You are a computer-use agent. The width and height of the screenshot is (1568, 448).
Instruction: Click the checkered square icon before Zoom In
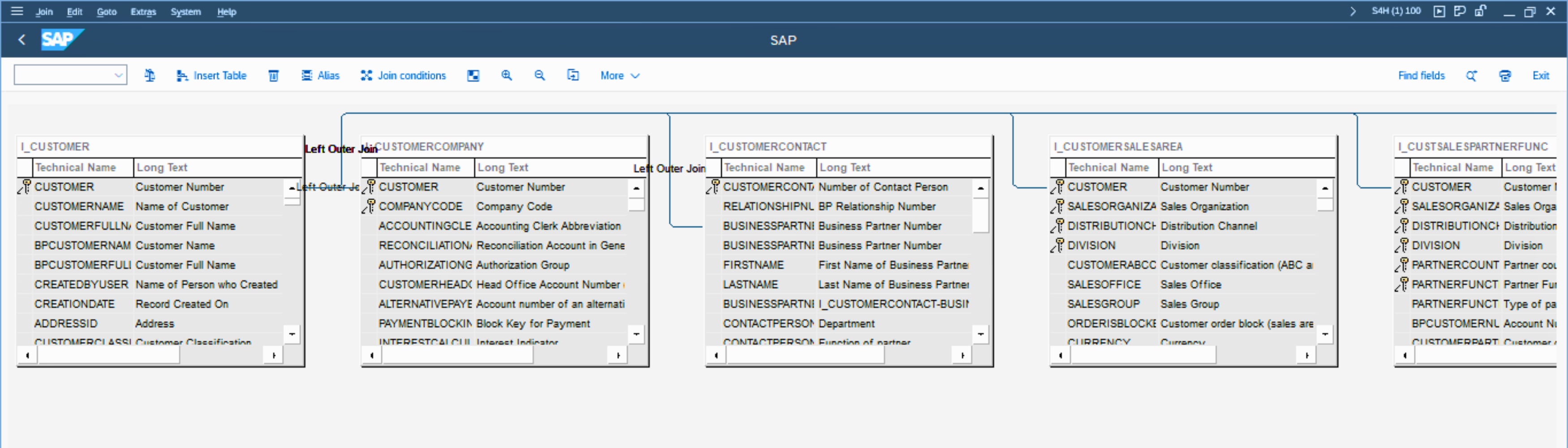pos(473,75)
